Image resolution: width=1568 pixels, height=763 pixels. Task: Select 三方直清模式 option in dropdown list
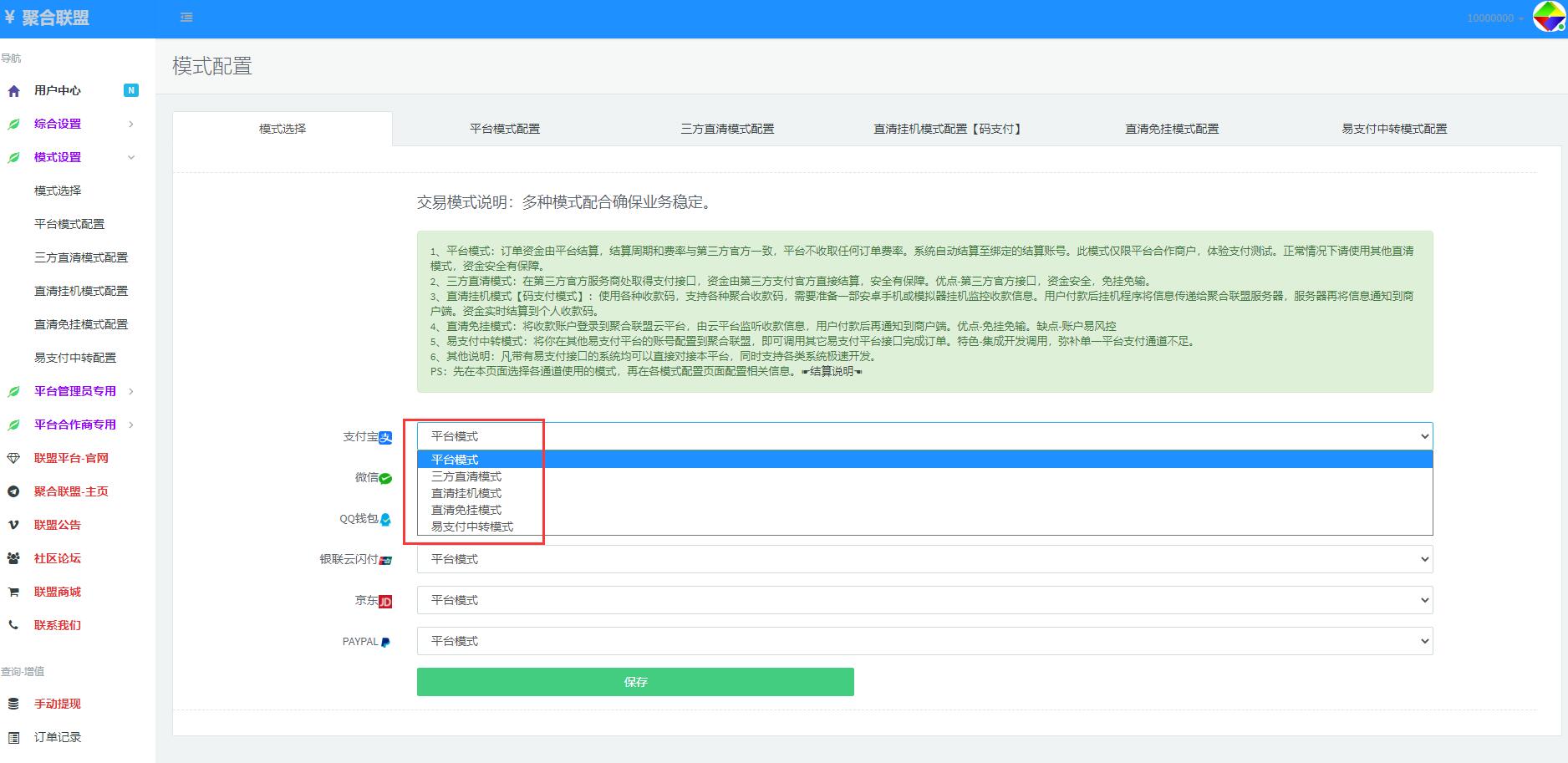pos(924,476)
